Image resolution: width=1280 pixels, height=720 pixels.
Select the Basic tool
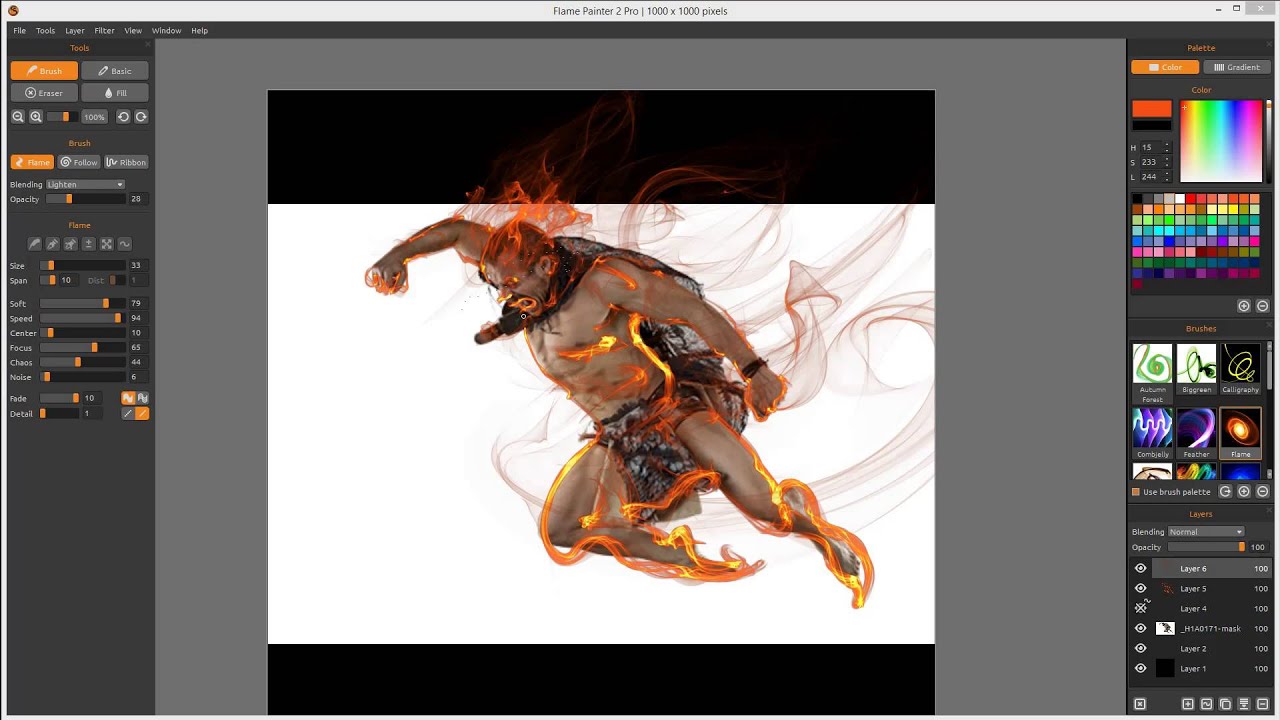(114, 71)
